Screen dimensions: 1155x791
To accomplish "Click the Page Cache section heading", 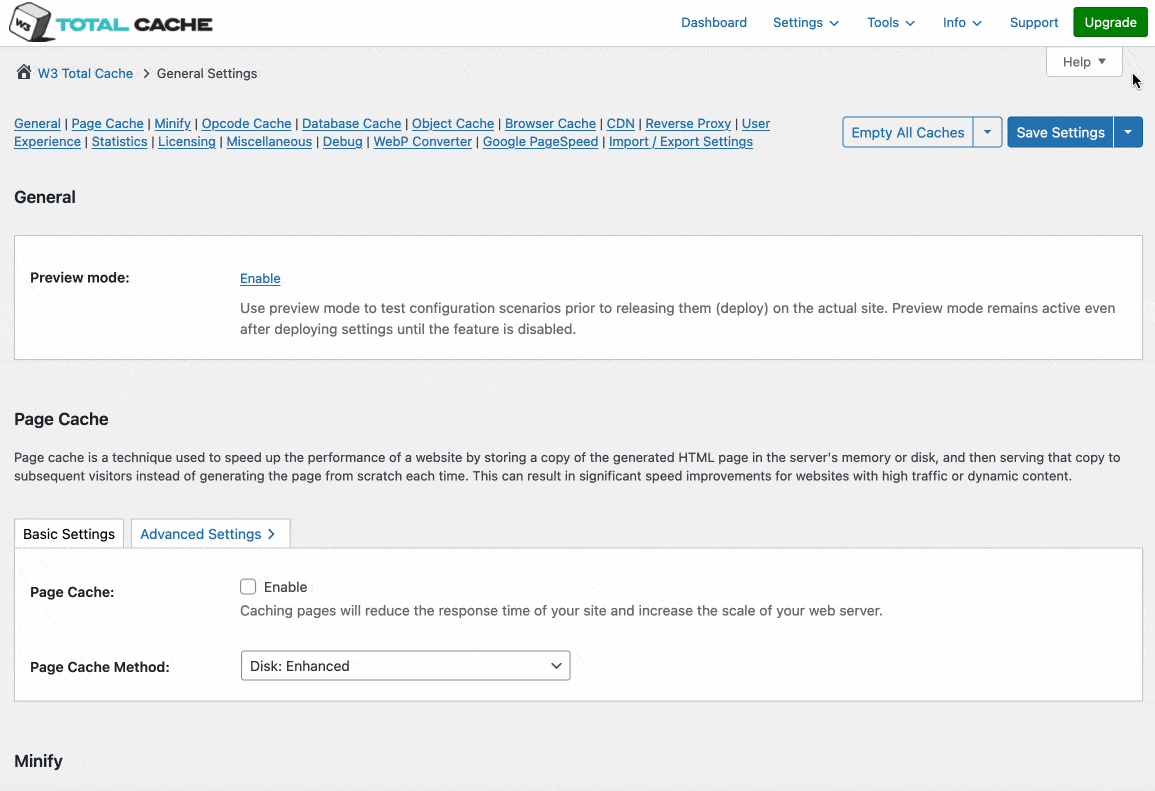I will tap(61, 419).
